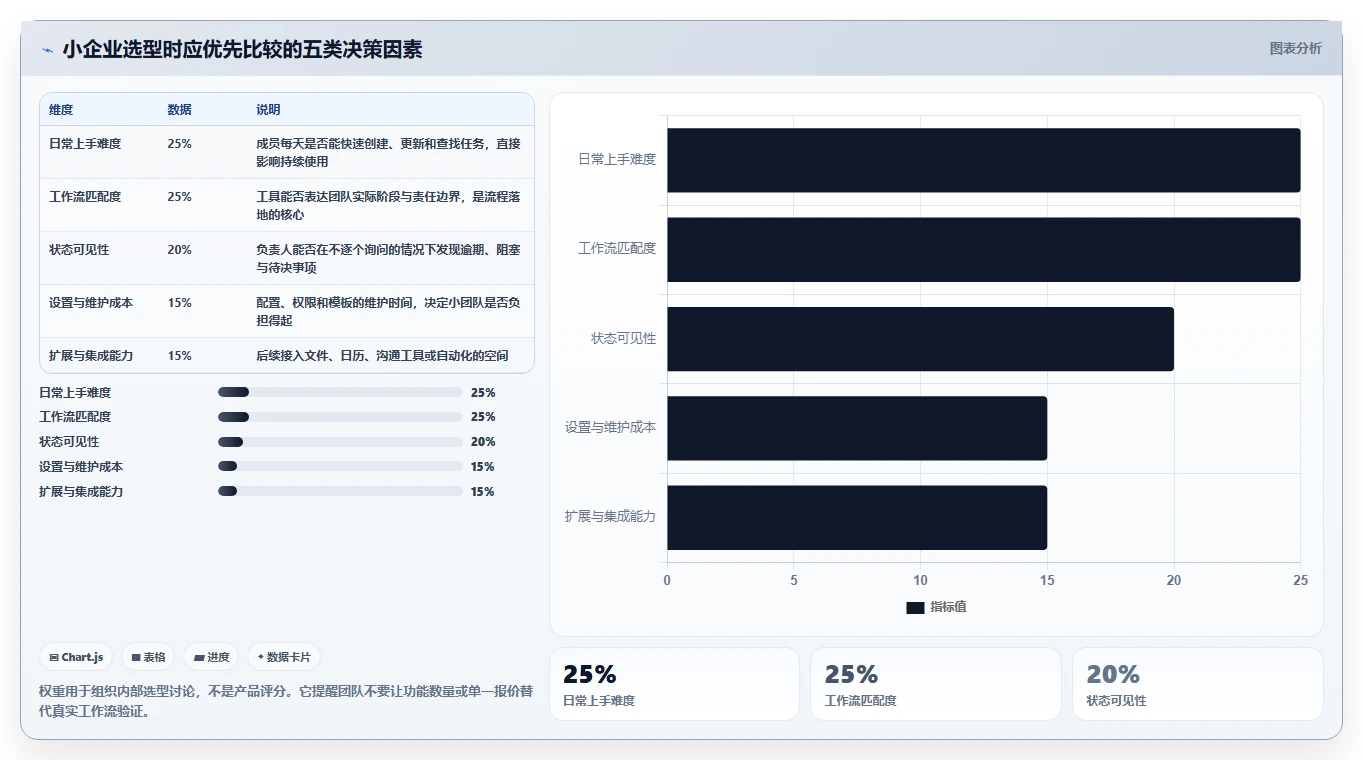Click the x-axis tick label 5
The width and height of the screenshot is (1363, 760).
(x=794, y=581)
